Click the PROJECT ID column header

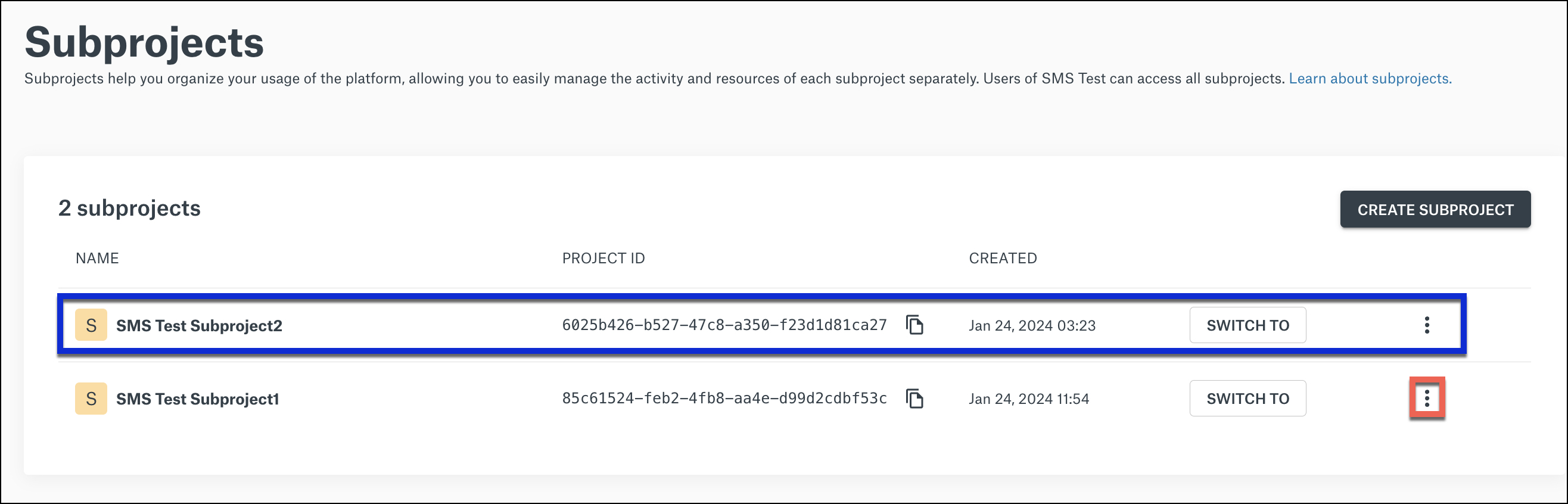(x=603, y=257)
